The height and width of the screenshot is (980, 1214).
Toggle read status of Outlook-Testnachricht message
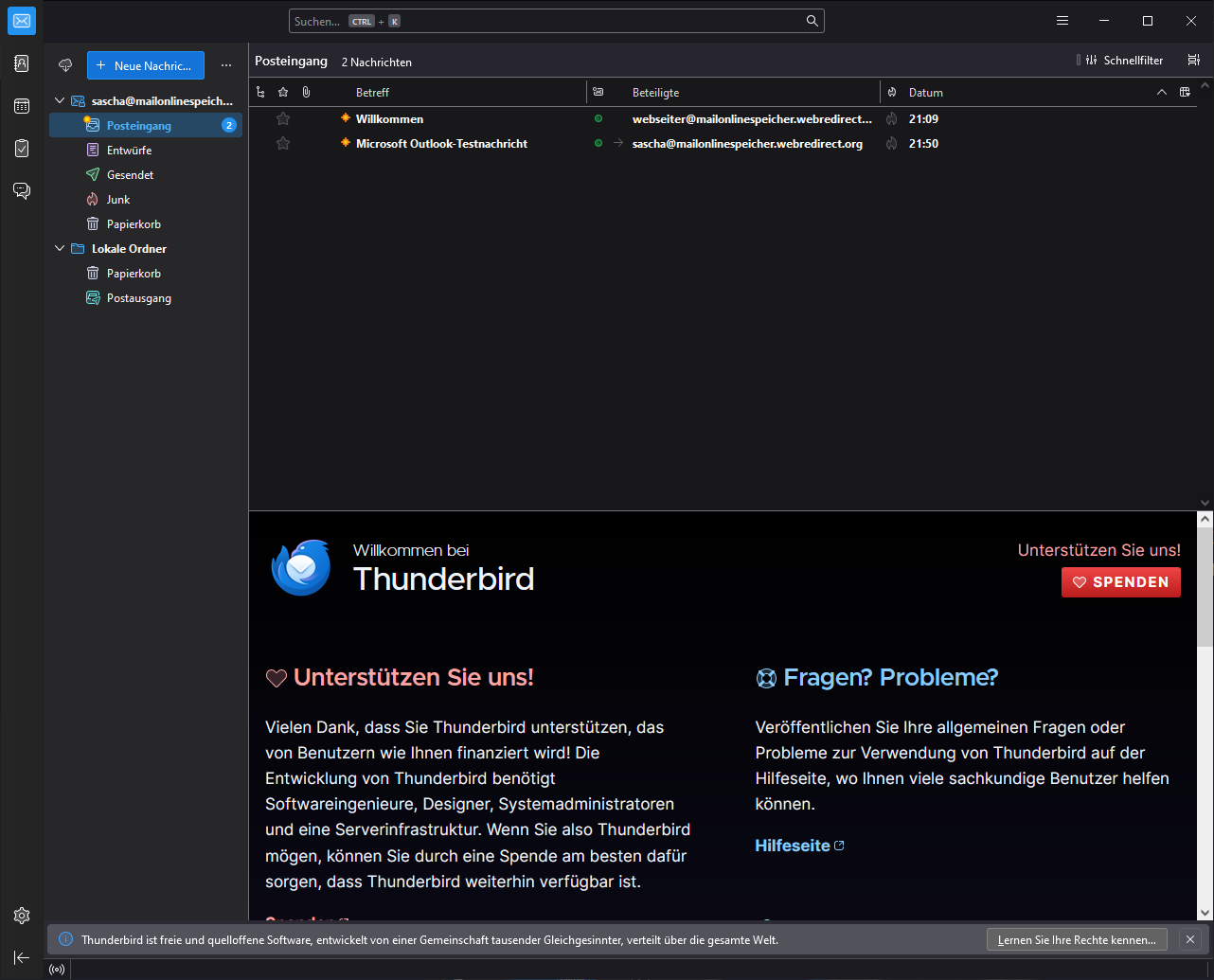[598, 144]
